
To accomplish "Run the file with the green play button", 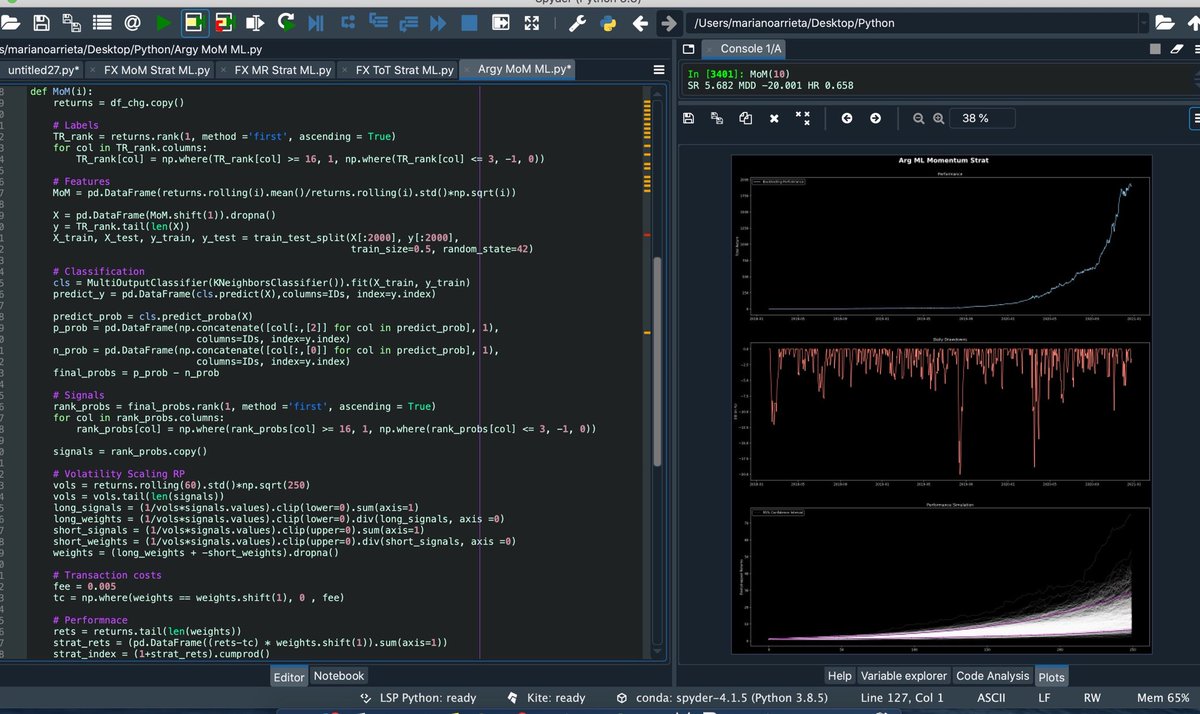I will 164,22.
